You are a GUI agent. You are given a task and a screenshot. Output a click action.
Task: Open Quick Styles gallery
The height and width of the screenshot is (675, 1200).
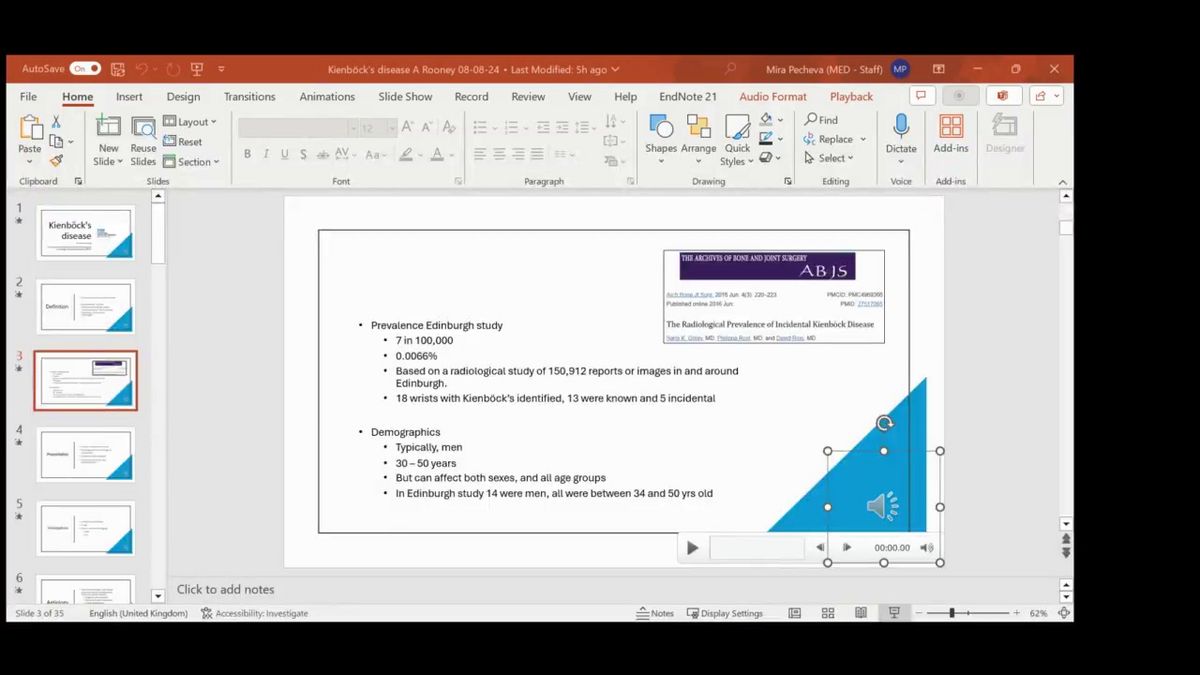click(737, 138)
